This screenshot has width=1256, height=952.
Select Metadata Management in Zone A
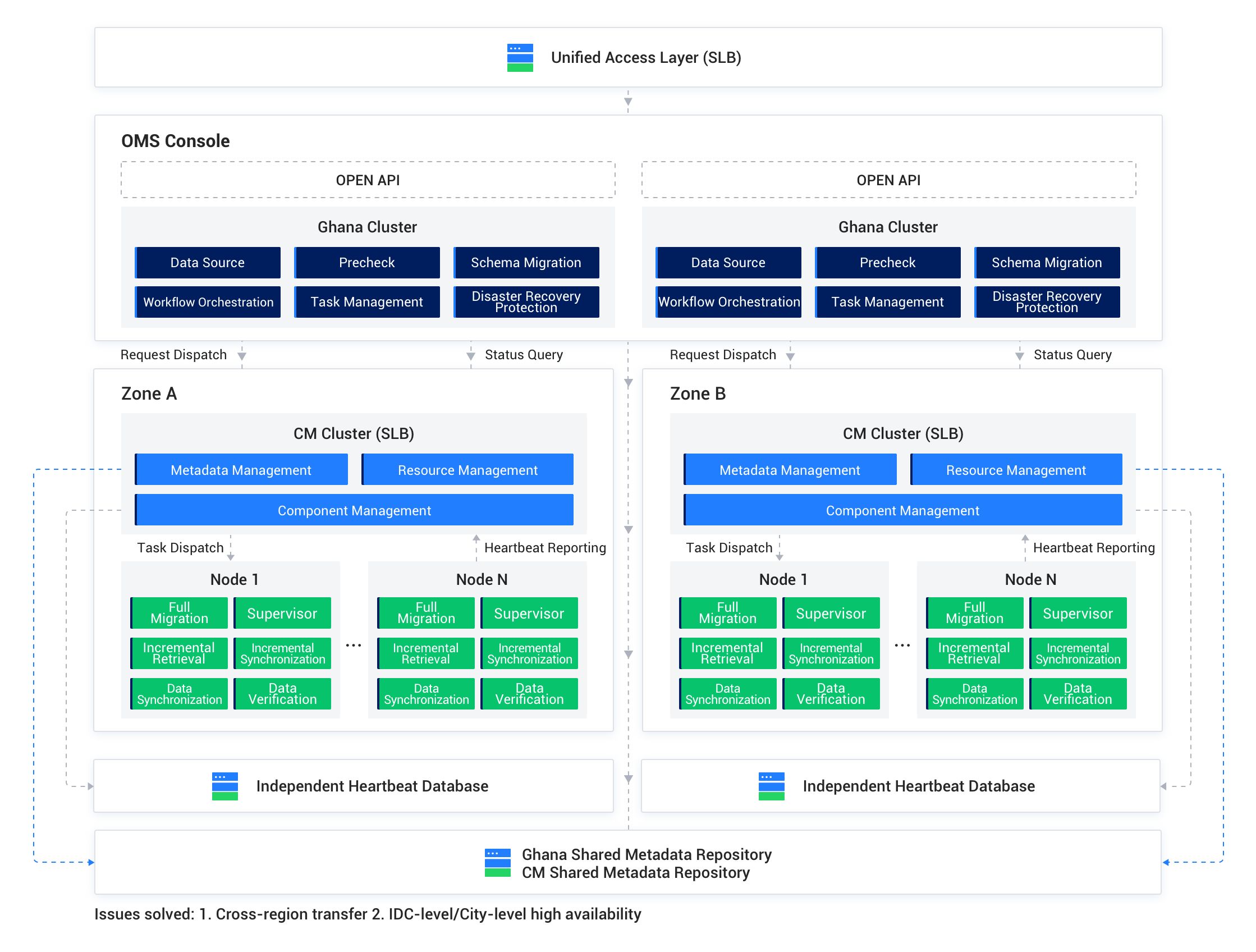click(x=241, y=470)
